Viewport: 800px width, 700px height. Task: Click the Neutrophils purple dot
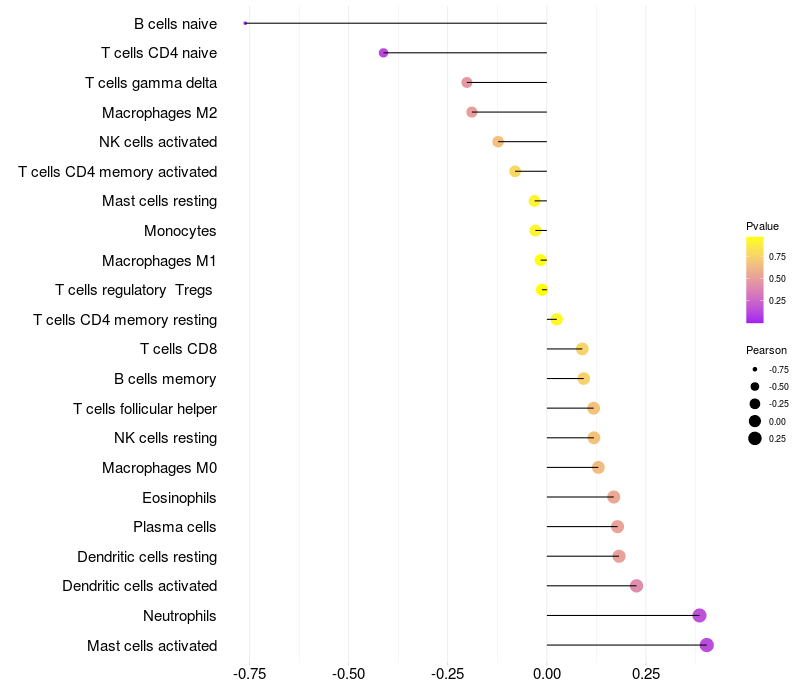(699, 615)
